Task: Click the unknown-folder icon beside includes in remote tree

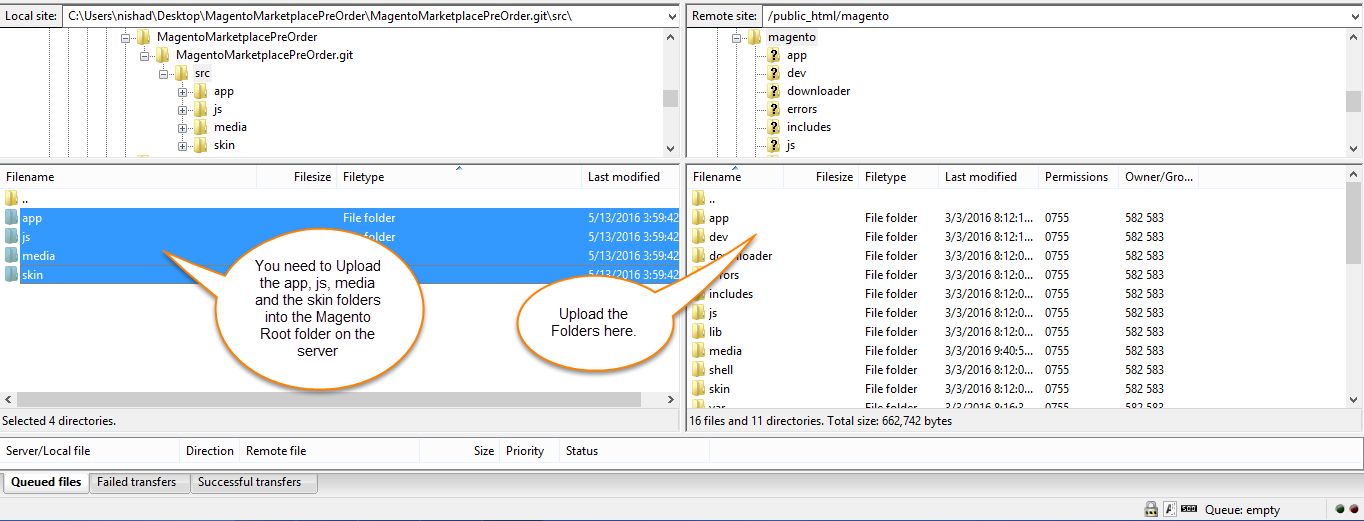Action: click(x=773, y=127)
